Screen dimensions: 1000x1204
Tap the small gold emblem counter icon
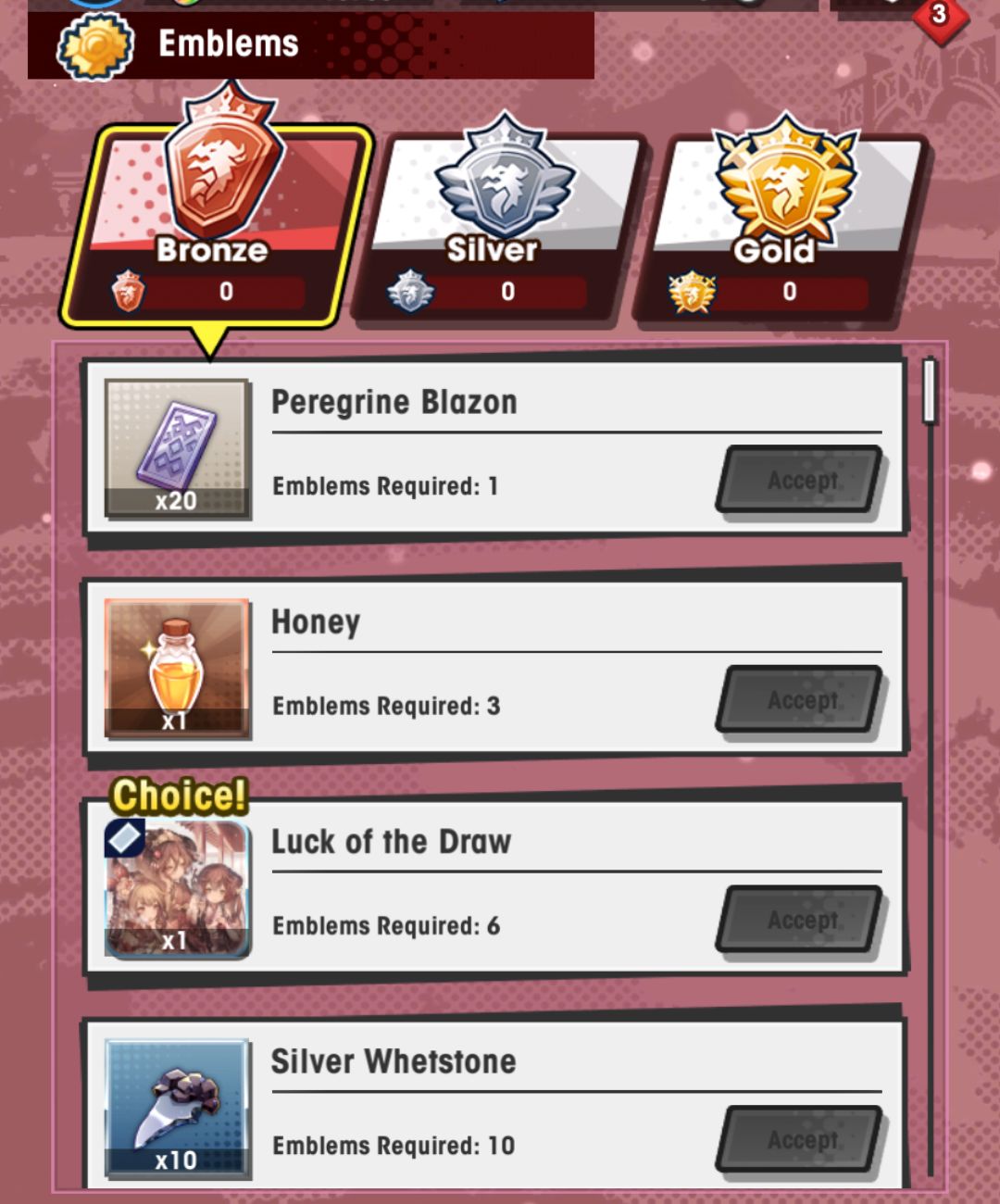click(x=692, y=292)
